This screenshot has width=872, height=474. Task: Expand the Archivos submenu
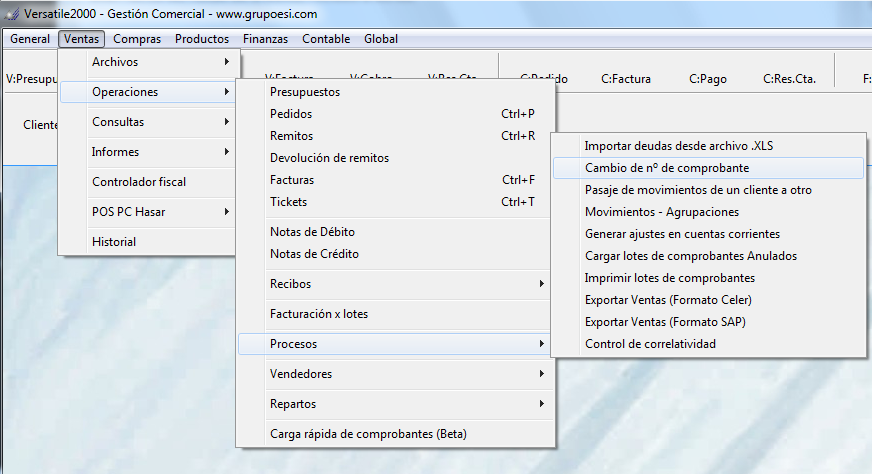tap(150, 62)
